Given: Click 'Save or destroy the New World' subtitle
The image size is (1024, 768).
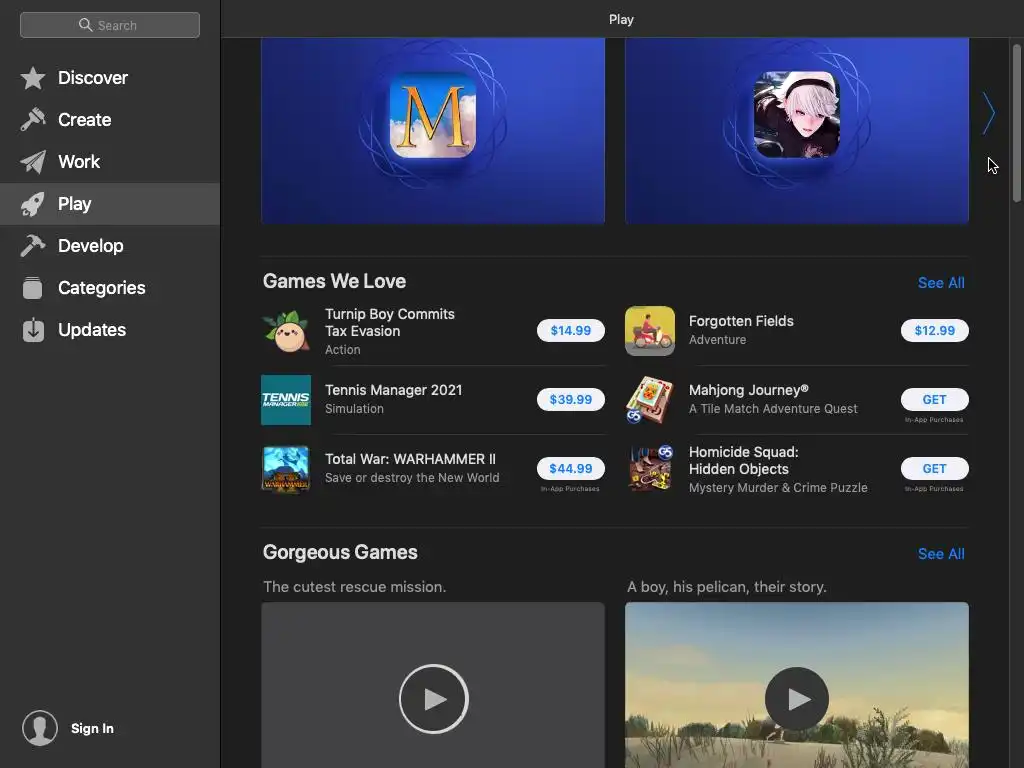Looking at the screenshot, I should 412,477.
